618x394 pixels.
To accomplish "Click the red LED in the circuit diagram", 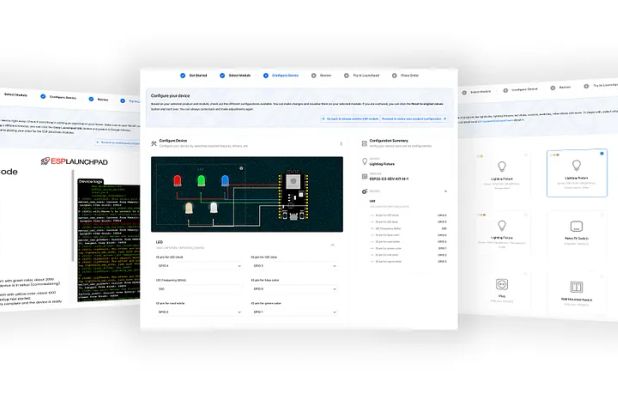I will point(177,181).
